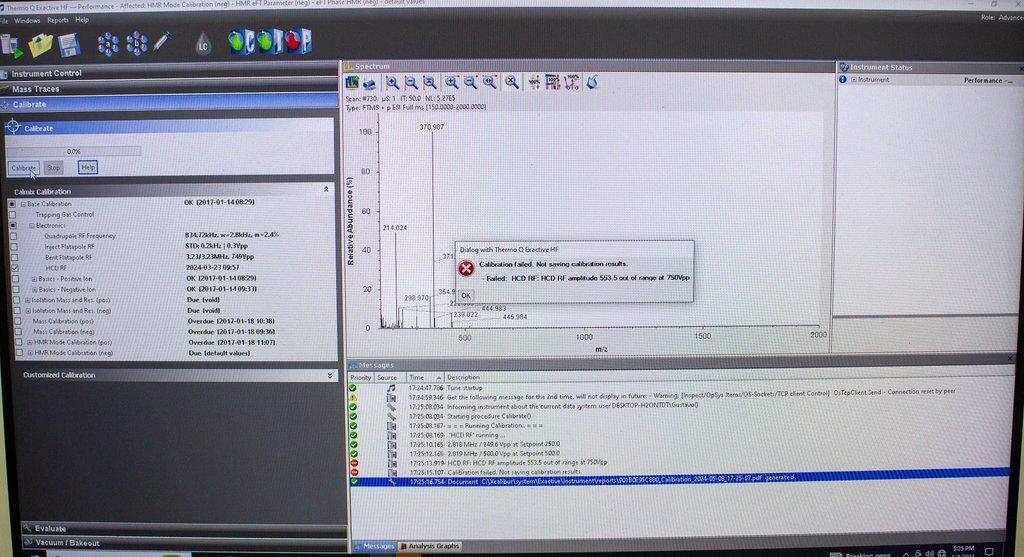The image size is (1024, 557).
Task: Open the Instrument Control panel header
Action: pos(47,73)
